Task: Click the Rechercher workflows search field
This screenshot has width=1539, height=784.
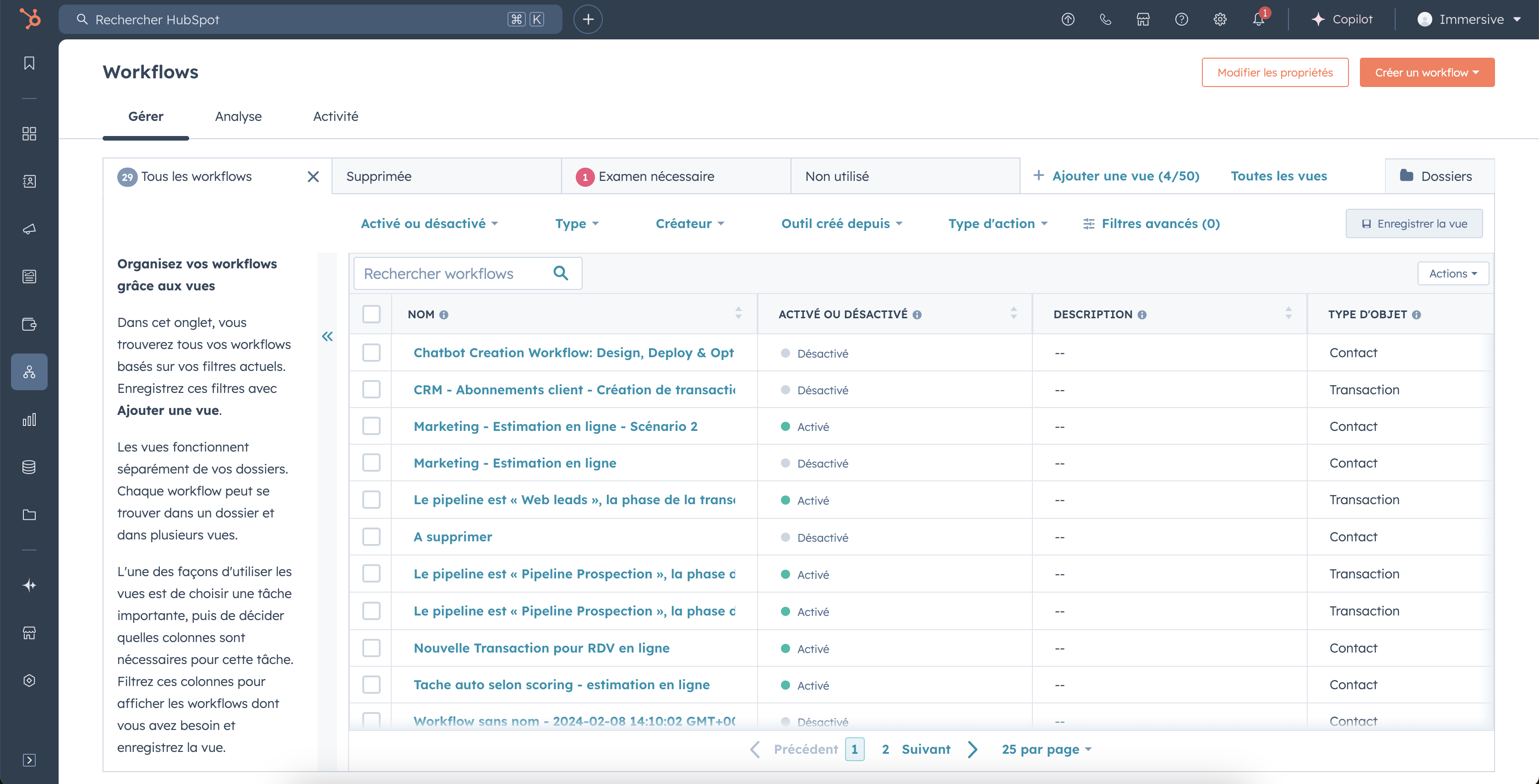Action: click(x=454, y=273)
